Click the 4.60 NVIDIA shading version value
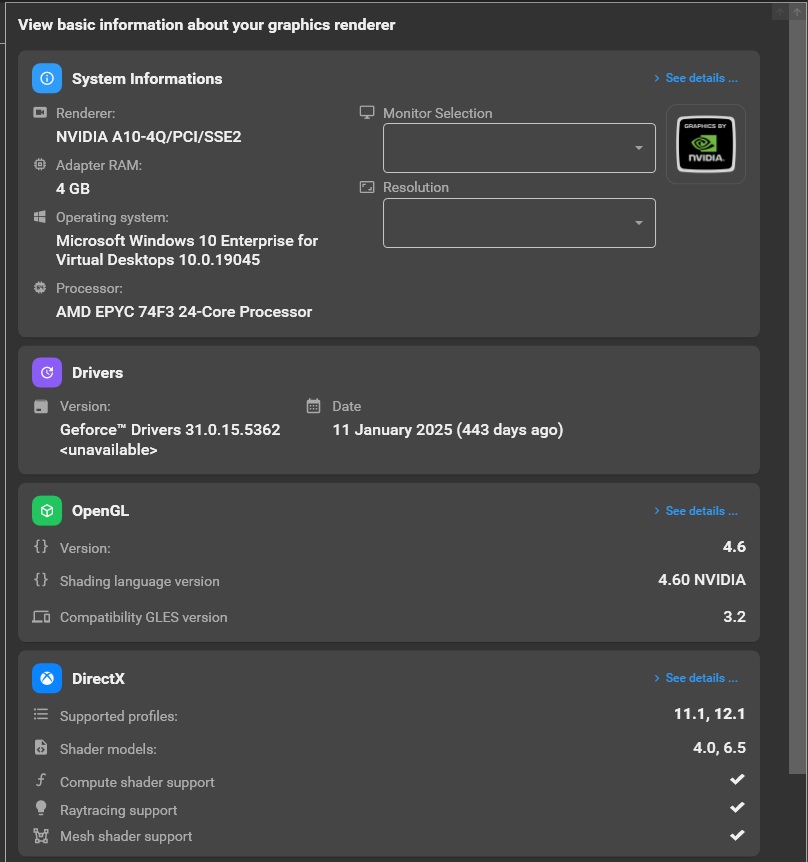This screenshot has height=862, width=808. tap(702, 579)
